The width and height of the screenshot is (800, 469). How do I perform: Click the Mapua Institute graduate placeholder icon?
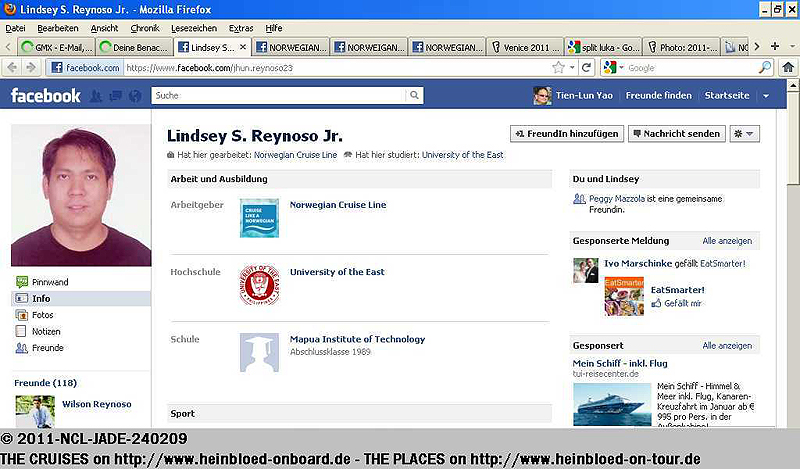click(x=259, y=352)
